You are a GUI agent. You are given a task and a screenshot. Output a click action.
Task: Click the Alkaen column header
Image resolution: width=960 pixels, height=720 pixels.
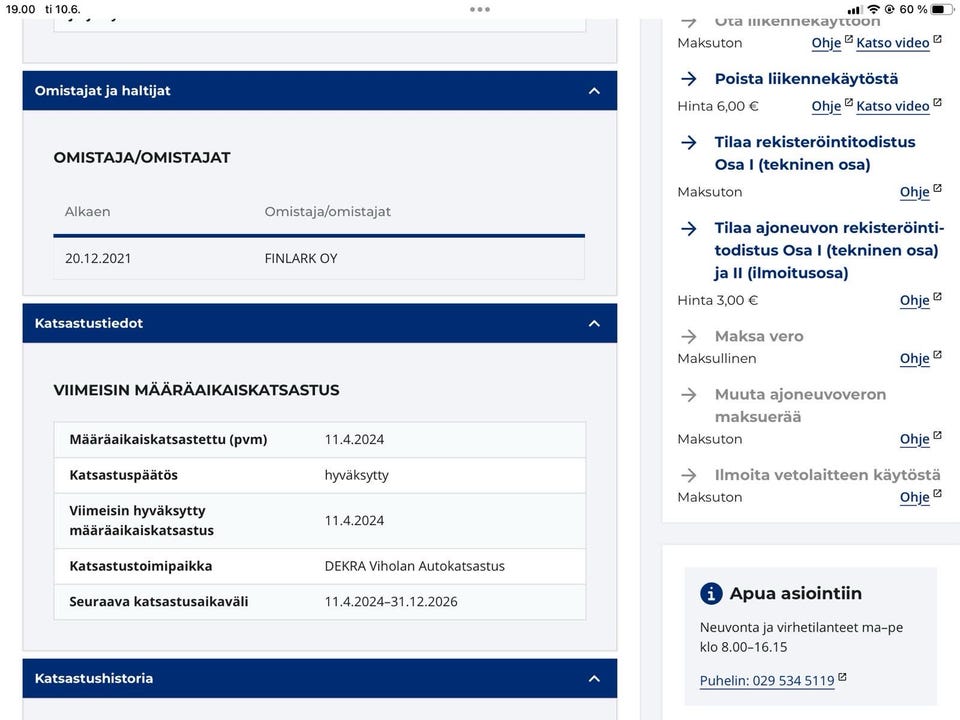click(88, 212)
